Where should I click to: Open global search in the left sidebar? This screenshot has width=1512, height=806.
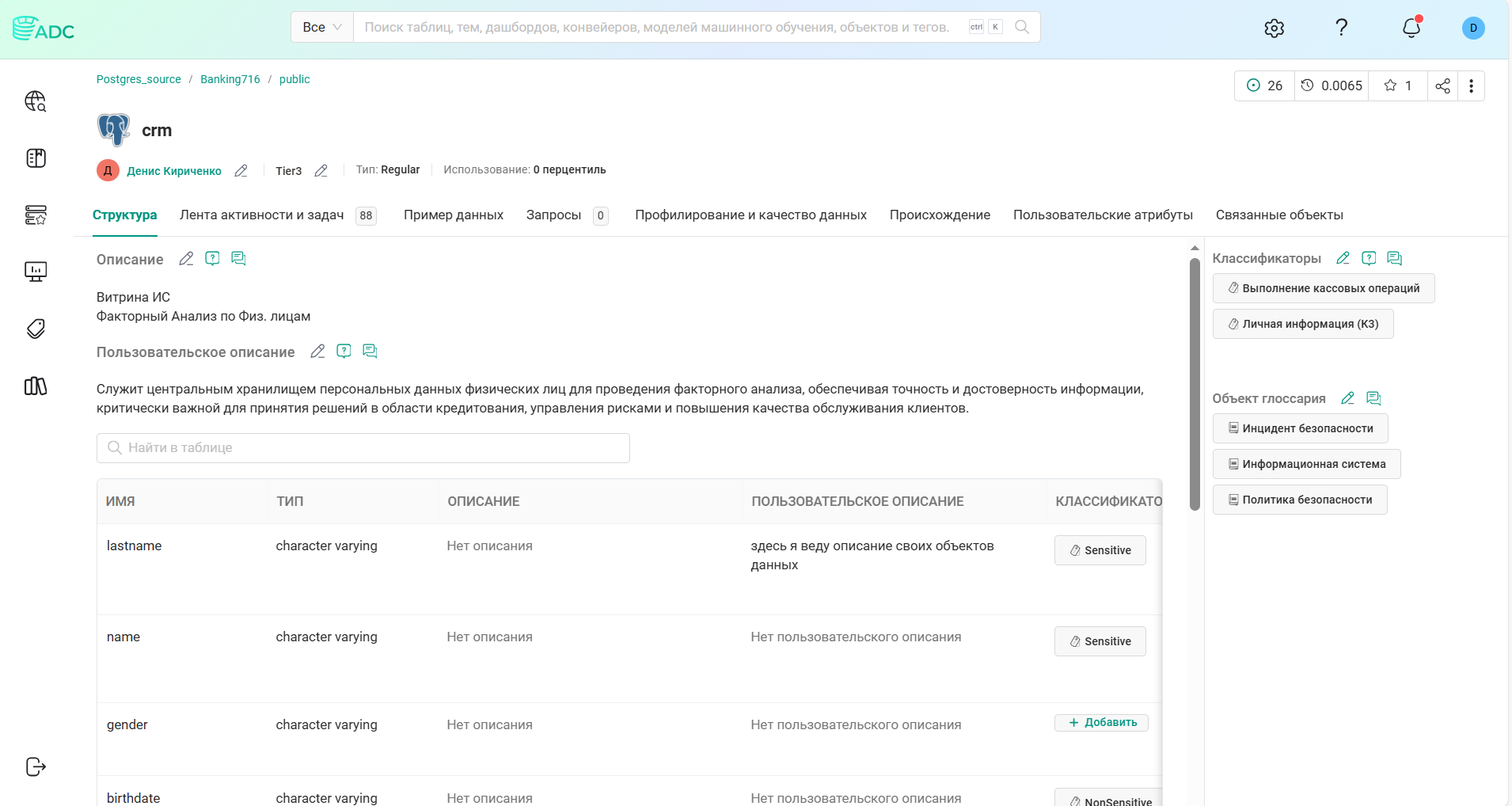tap(36, 101)
